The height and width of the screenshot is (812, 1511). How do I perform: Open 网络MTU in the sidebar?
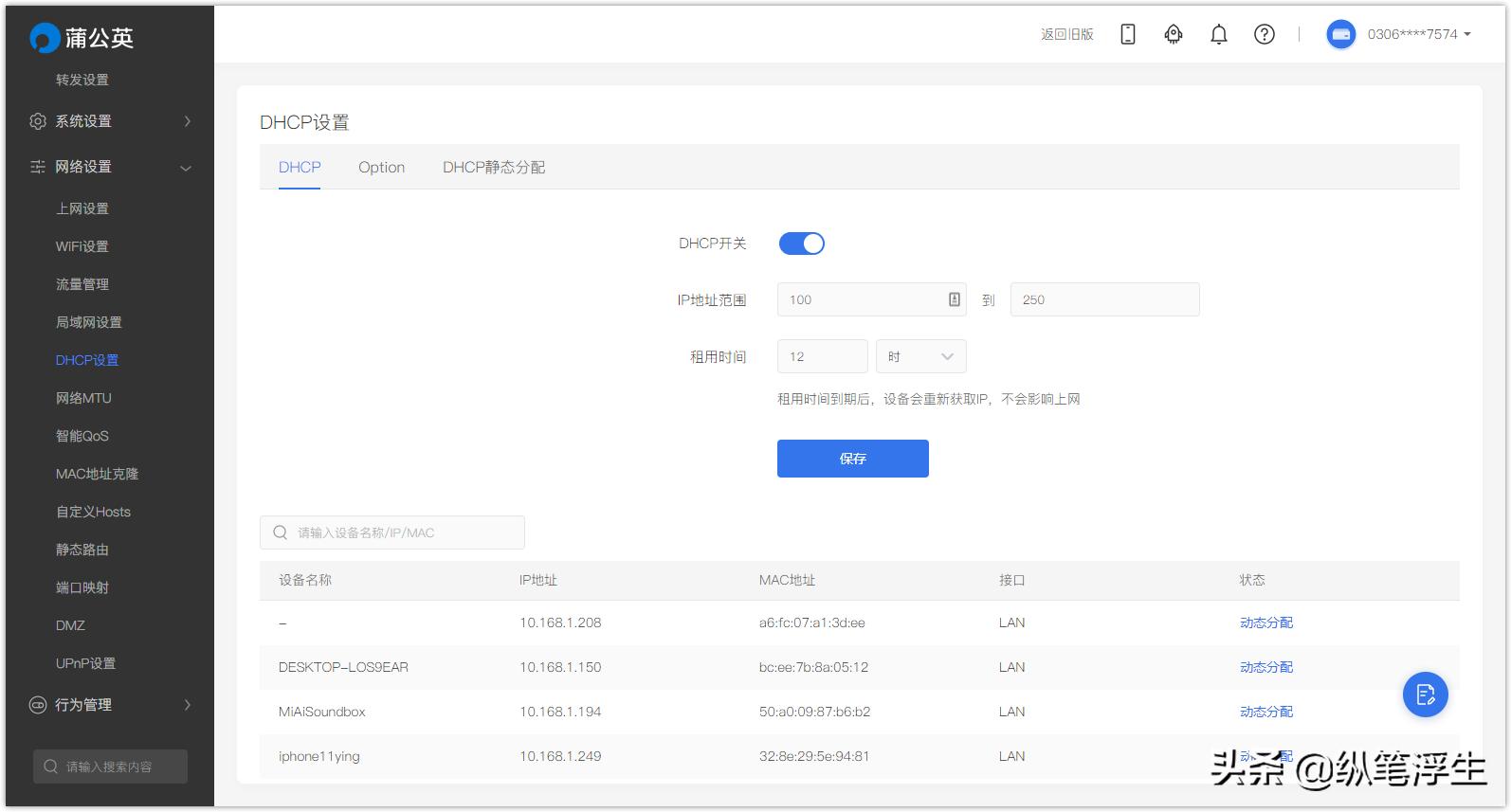(x=83, y=398)
